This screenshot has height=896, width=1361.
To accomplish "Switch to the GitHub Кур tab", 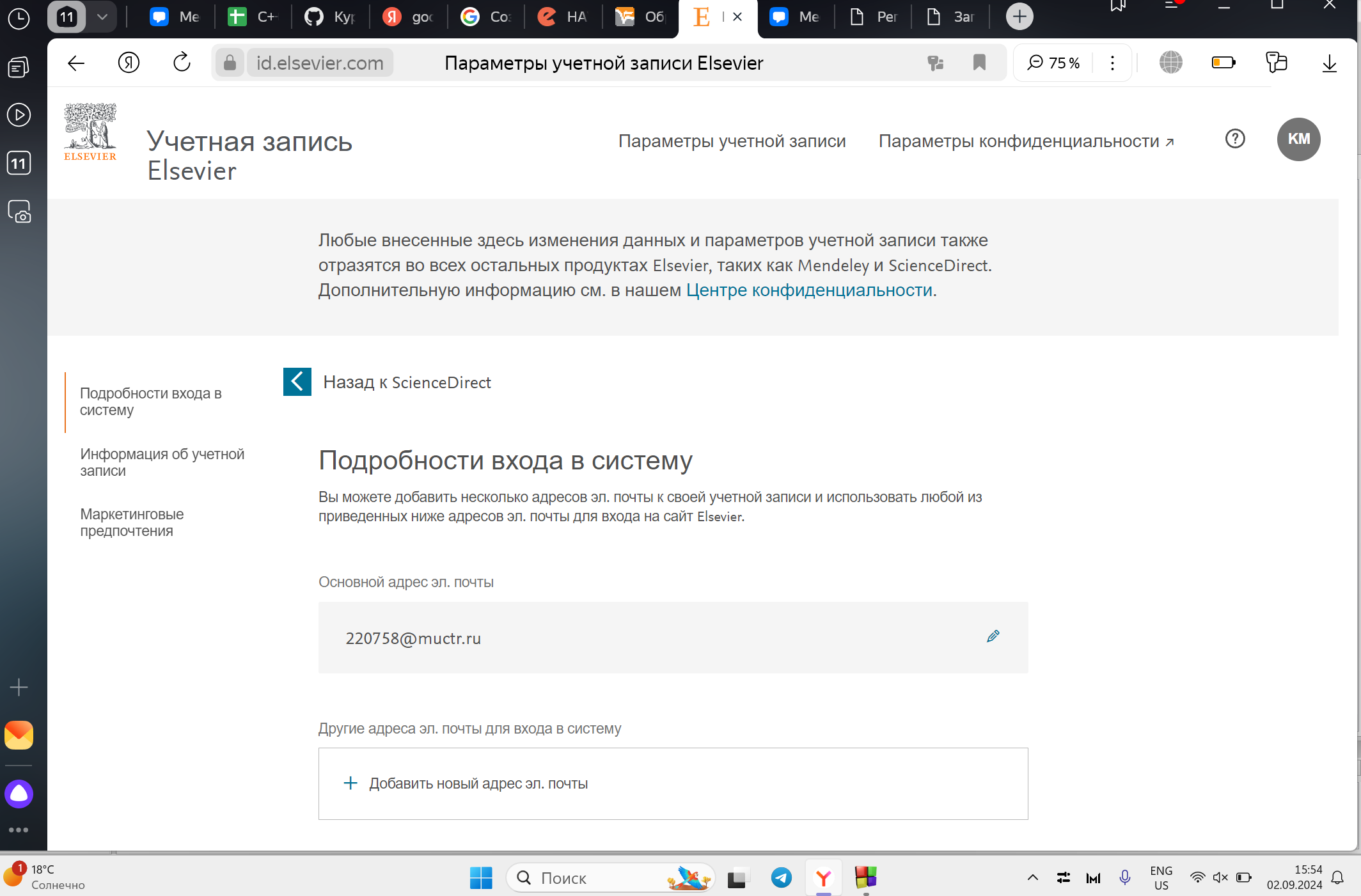I will click(330, 17).
